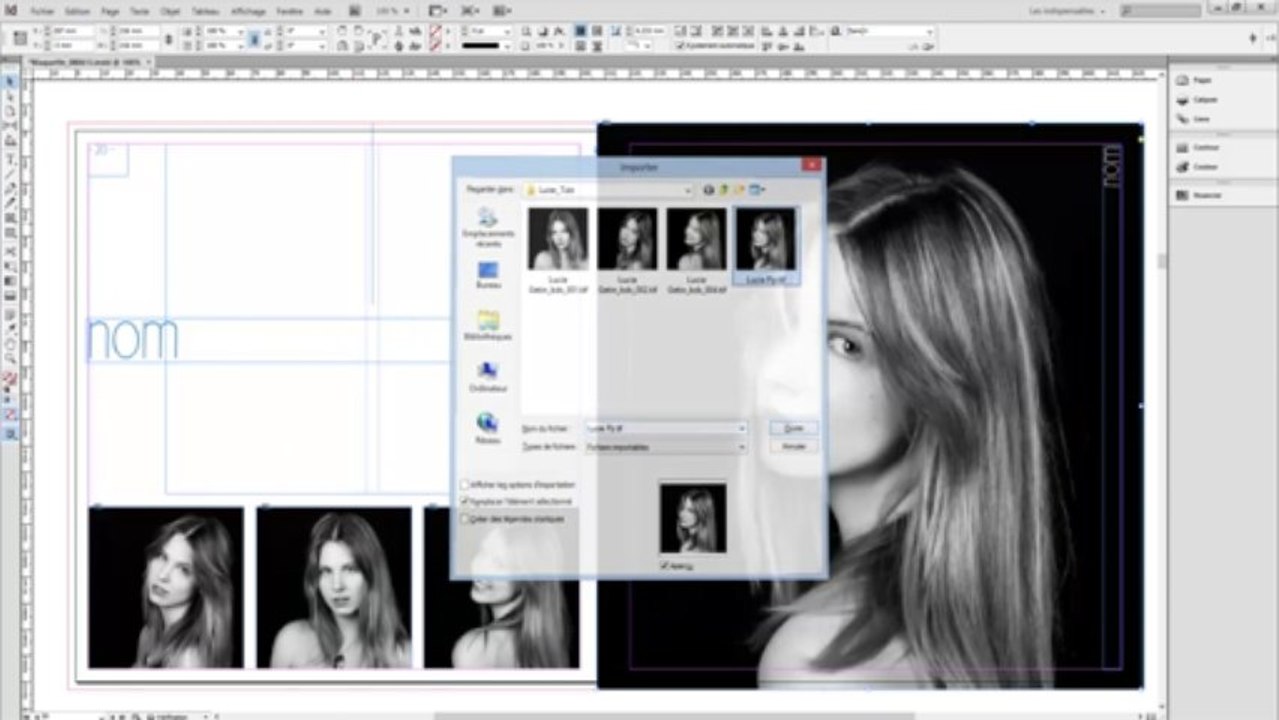The image size is (1279, 720).
Task: Open Bureau in dialog sidebar
Action: pos(487,276)
